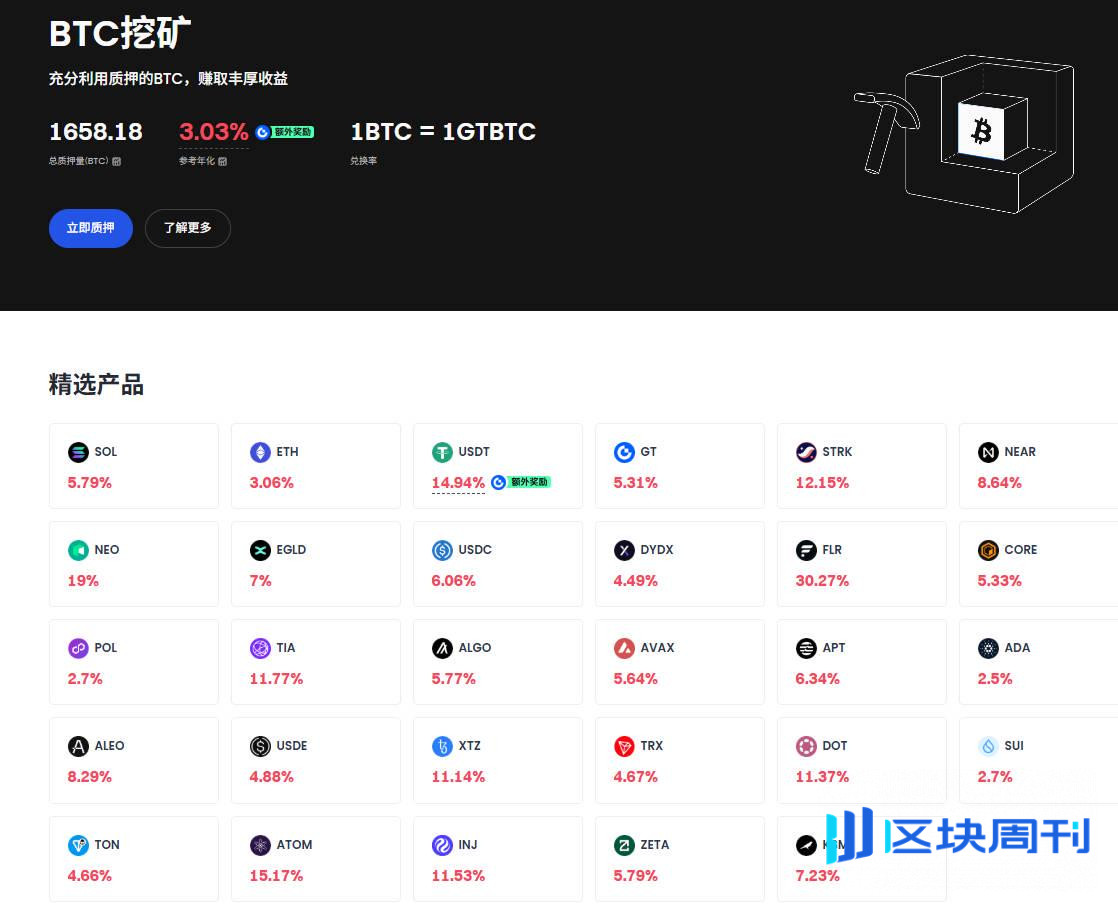
Task: Select the DYDX coin icon
Action: (624, 550)
